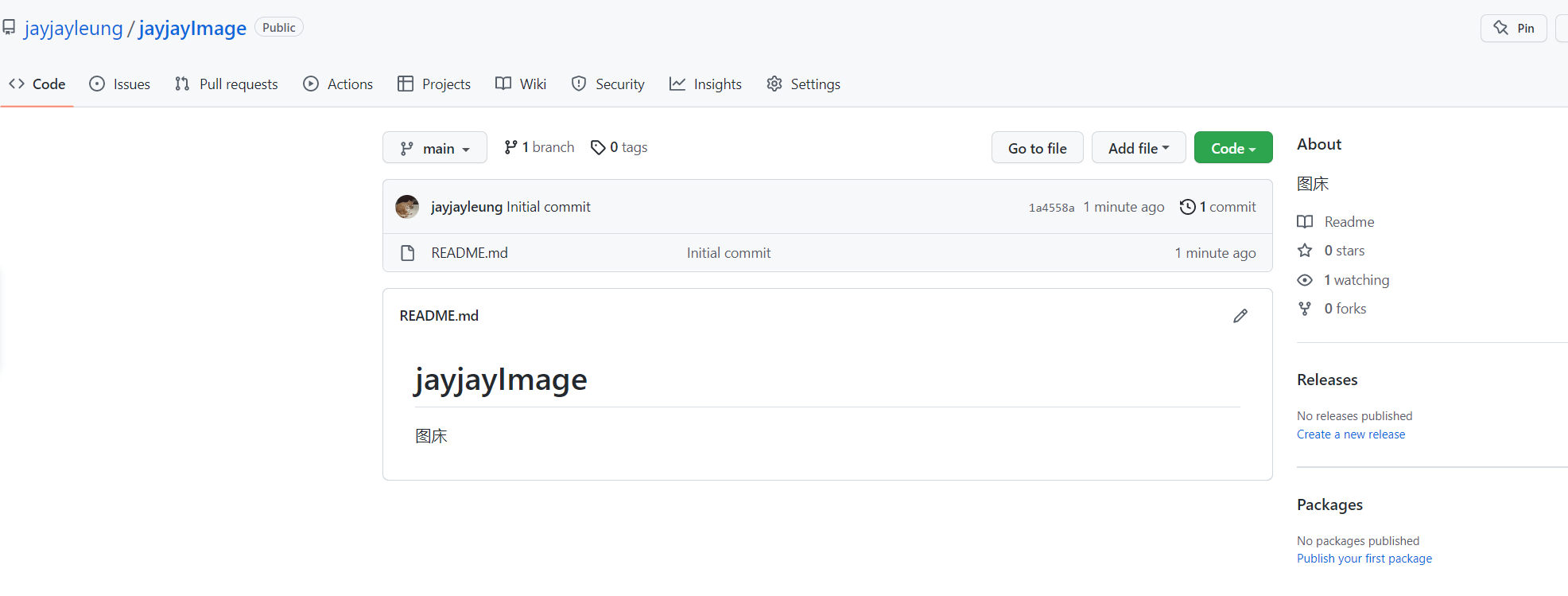Image resolution: width=1568 pixels, height=596 pixels.
Task: Click the book icon next to Readme
Action: tap(1305, 222)
